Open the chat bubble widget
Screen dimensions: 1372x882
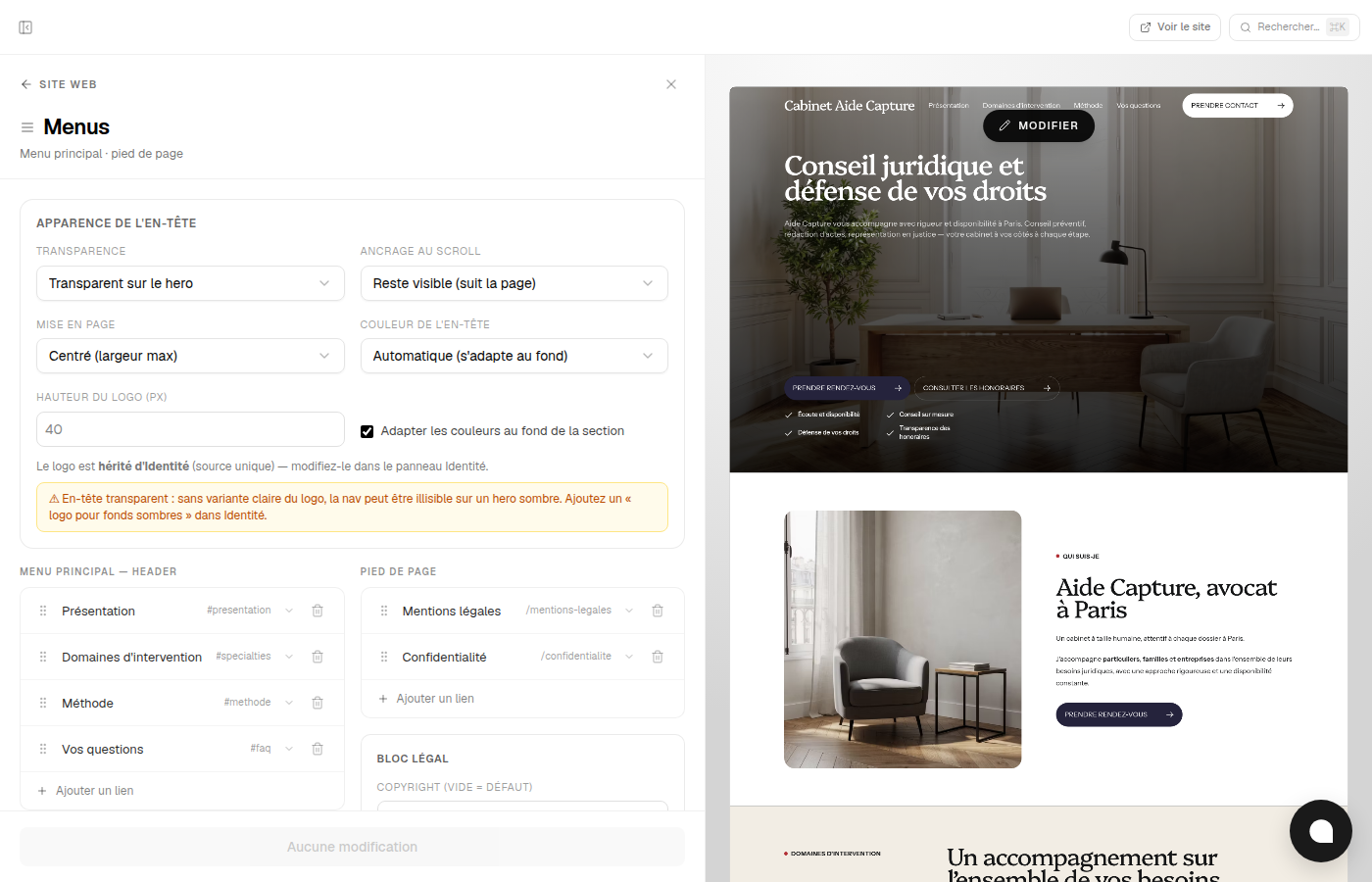tap(1321, 831)
